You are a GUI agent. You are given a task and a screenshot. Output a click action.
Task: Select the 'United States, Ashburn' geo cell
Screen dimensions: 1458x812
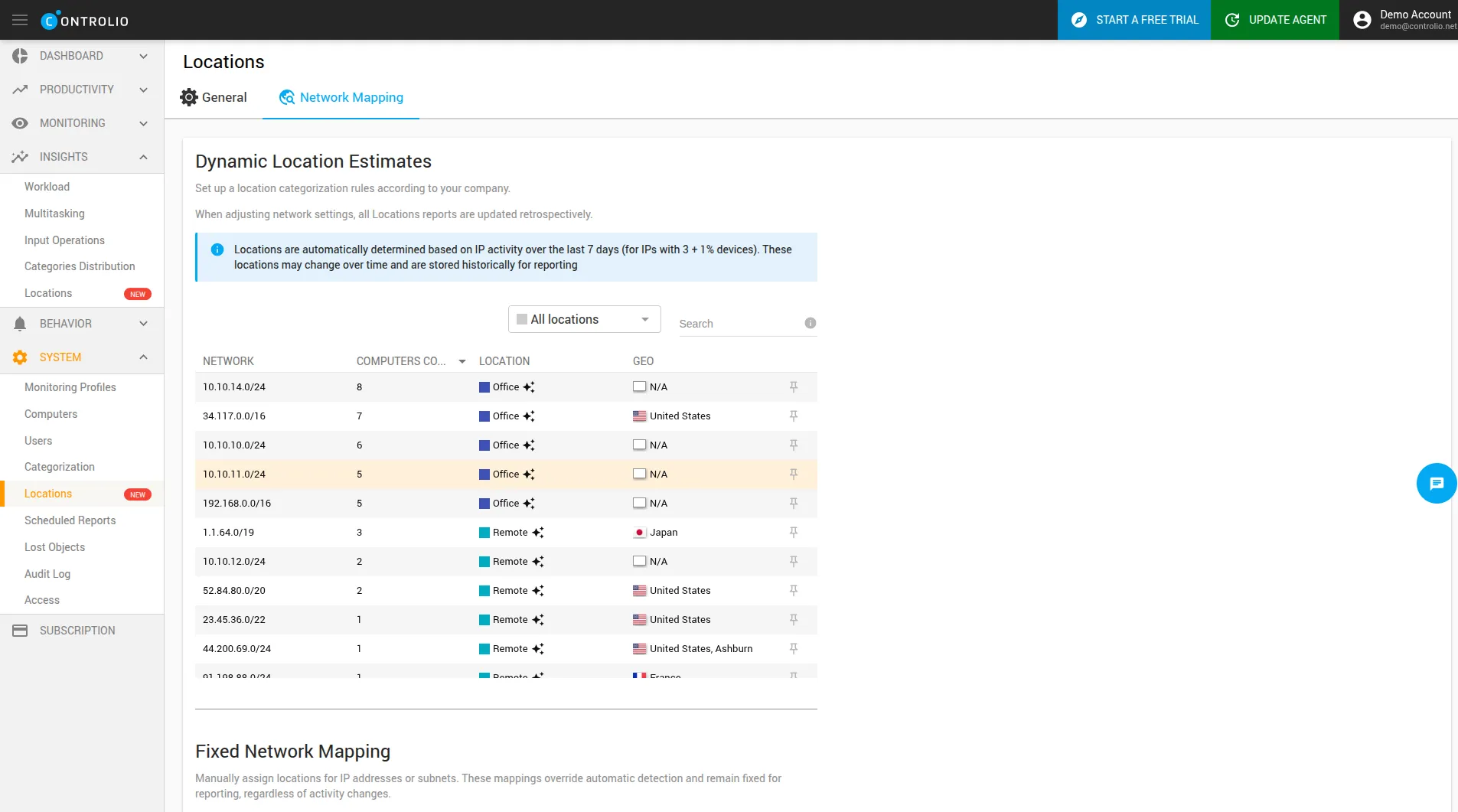pyautogui.click(x=693, y=649)
